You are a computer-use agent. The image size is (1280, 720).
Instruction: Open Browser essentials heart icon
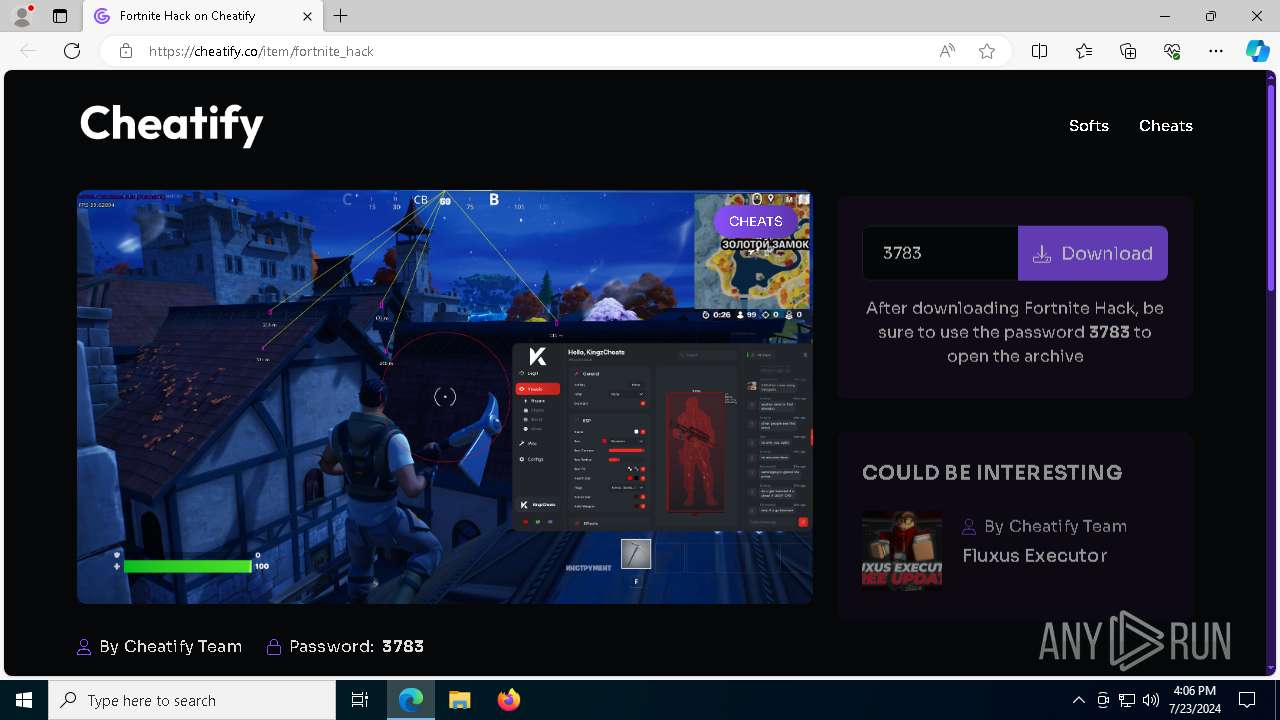(1172, 51)
